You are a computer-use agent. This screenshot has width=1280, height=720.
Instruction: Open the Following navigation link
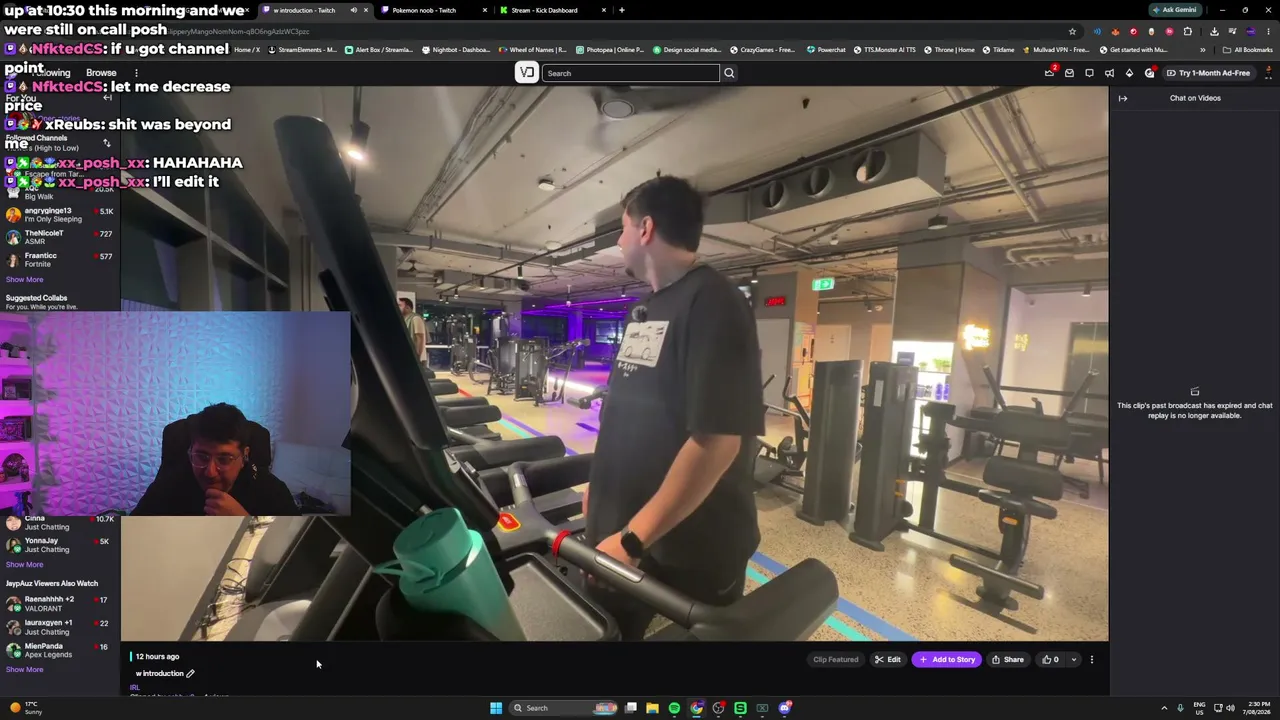click(x=52, y=73)
